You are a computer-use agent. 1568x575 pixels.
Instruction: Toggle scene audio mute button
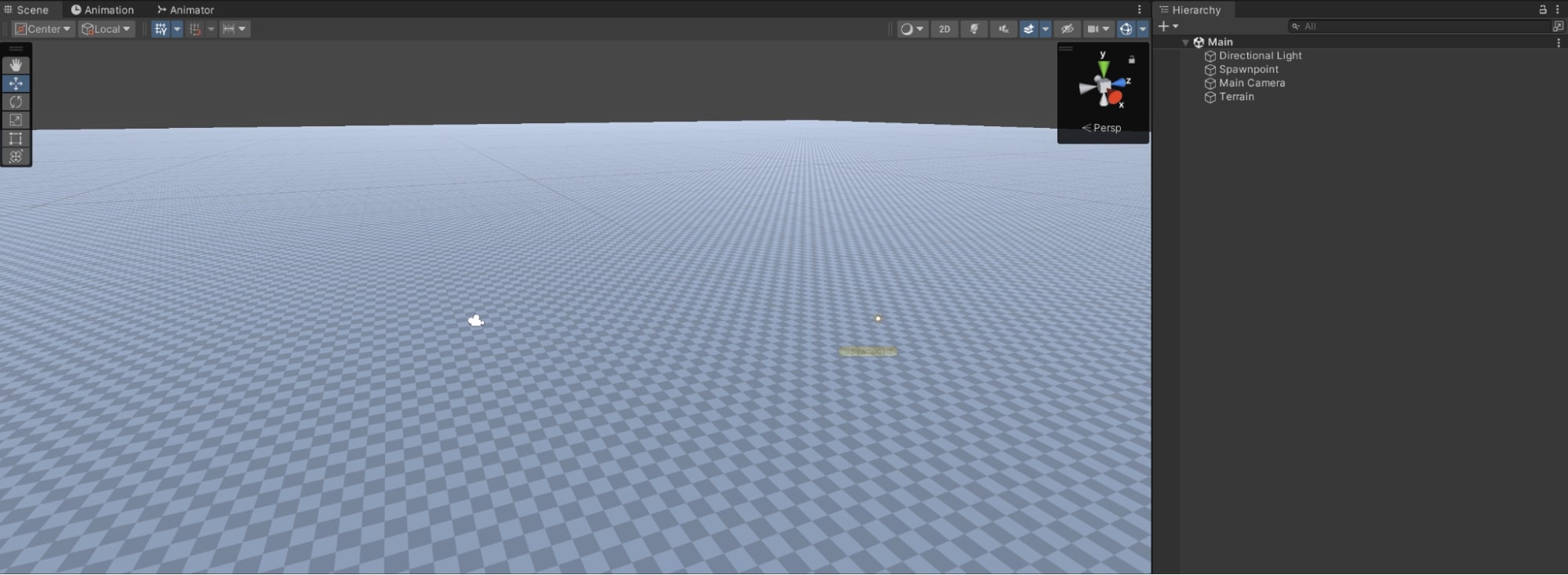coord(1003,29)
